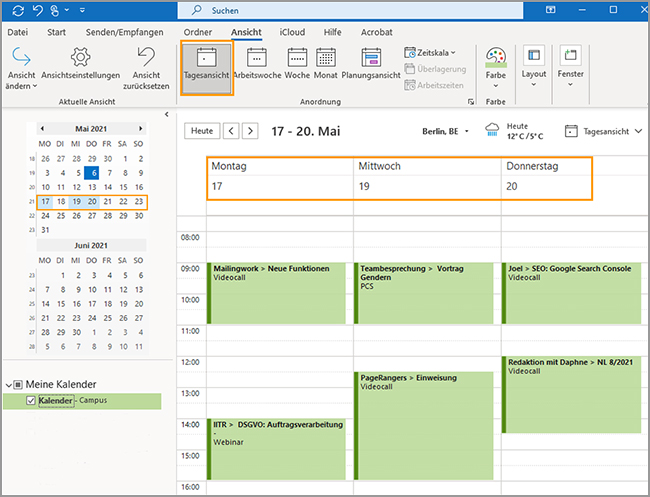Click the Heute button
Viewport: 650px width, 497px height.
click(202, 131)
